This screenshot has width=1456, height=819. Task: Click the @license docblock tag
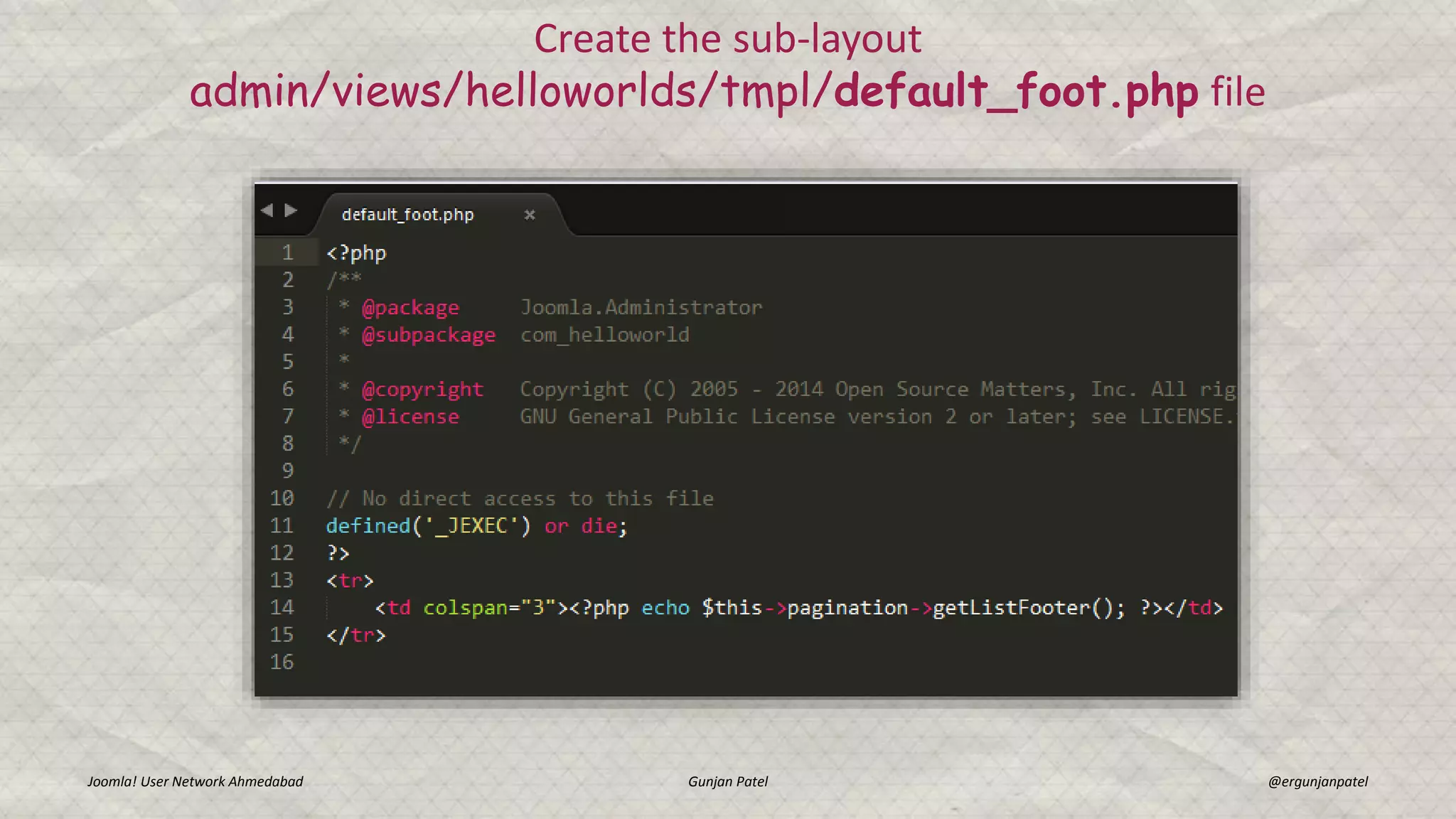click(x=410, y=417)
